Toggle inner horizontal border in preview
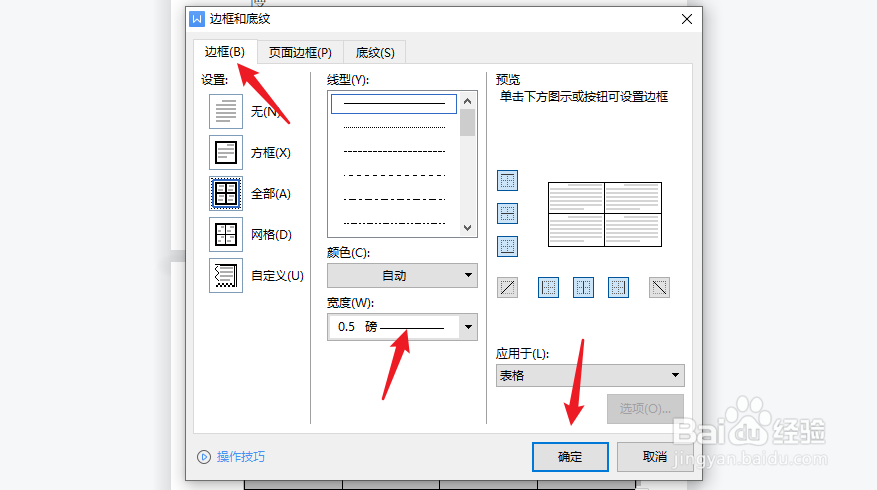Viewport: 877px width, 490px height. pyautogui.click(x=507, y=214)
